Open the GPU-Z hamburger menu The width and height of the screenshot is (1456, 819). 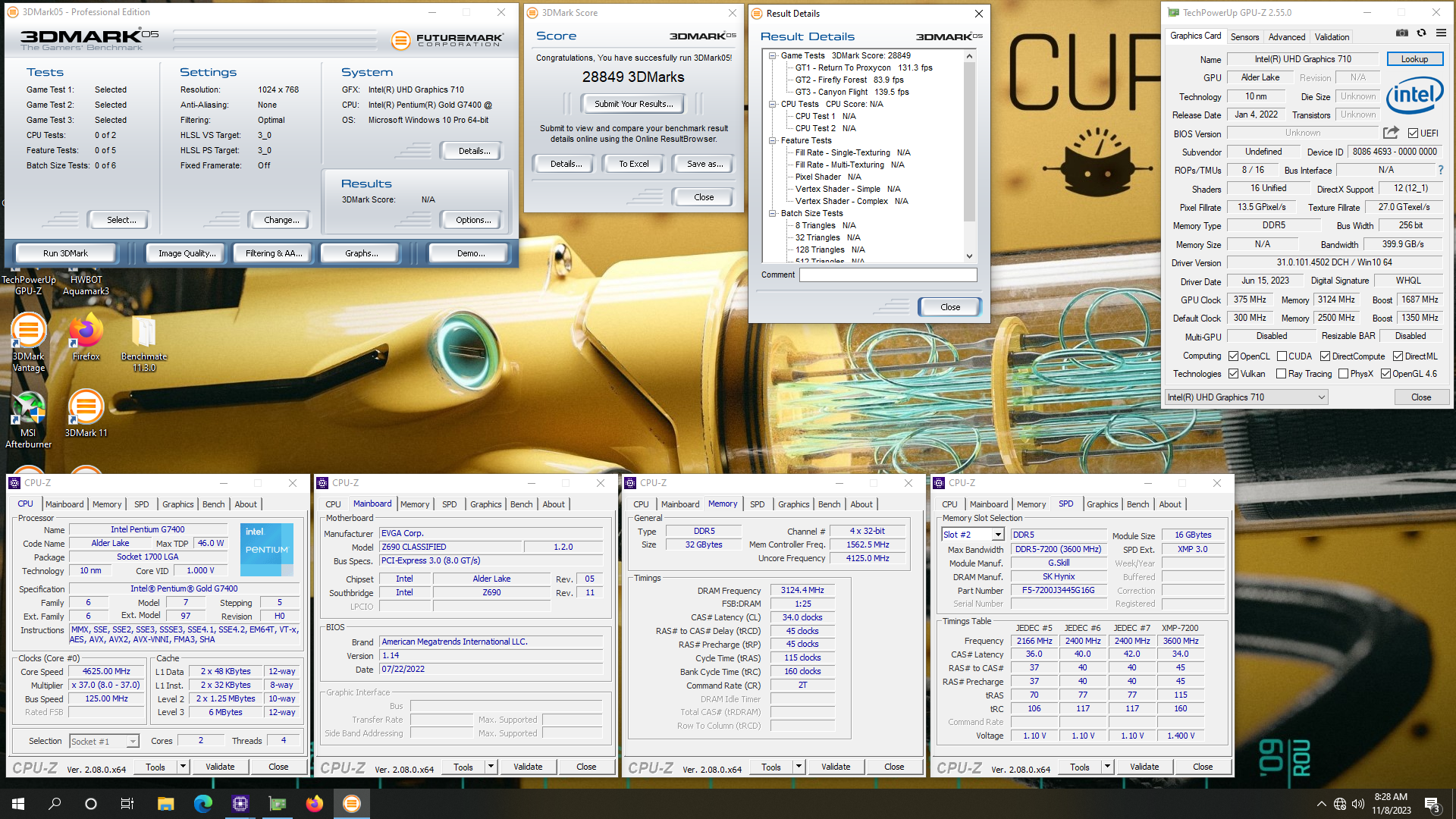tap(1441, 33)
